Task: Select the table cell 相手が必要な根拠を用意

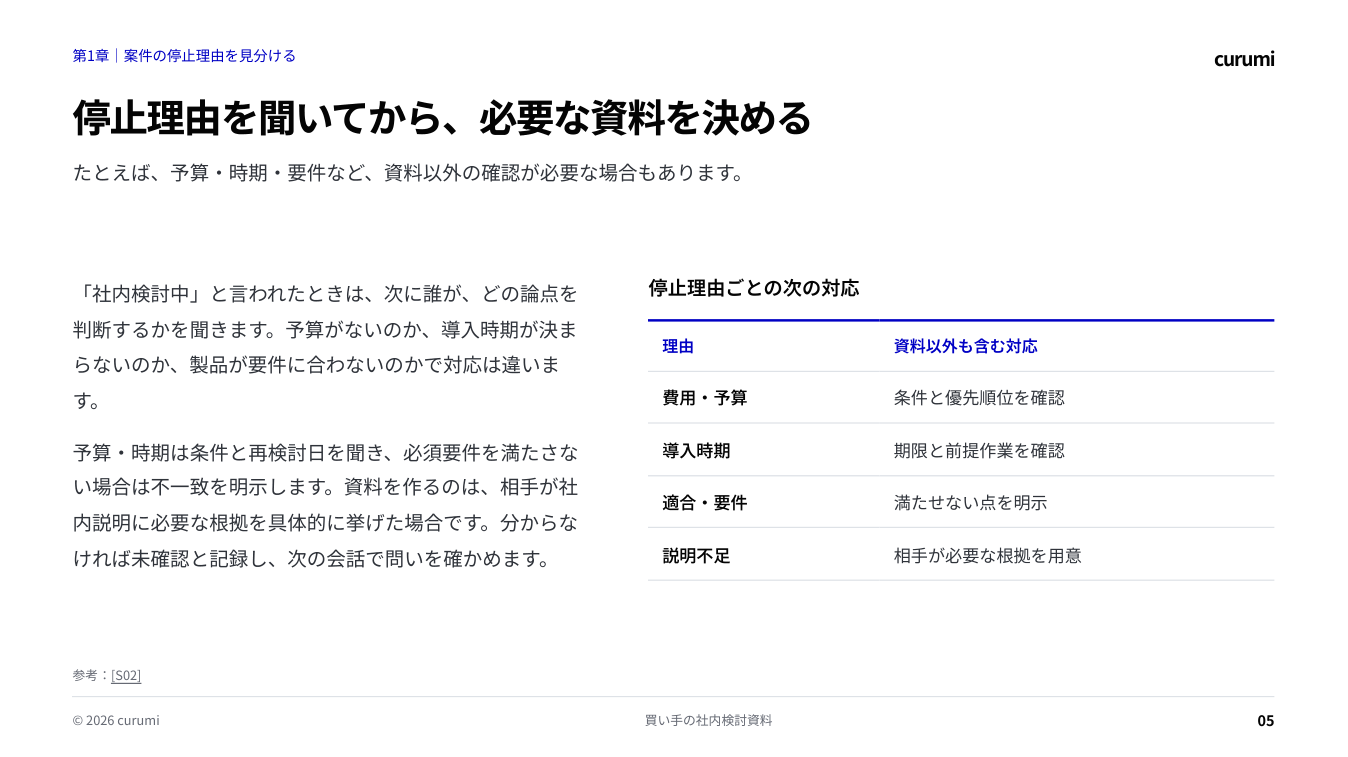Action: [x=987, y=556]
